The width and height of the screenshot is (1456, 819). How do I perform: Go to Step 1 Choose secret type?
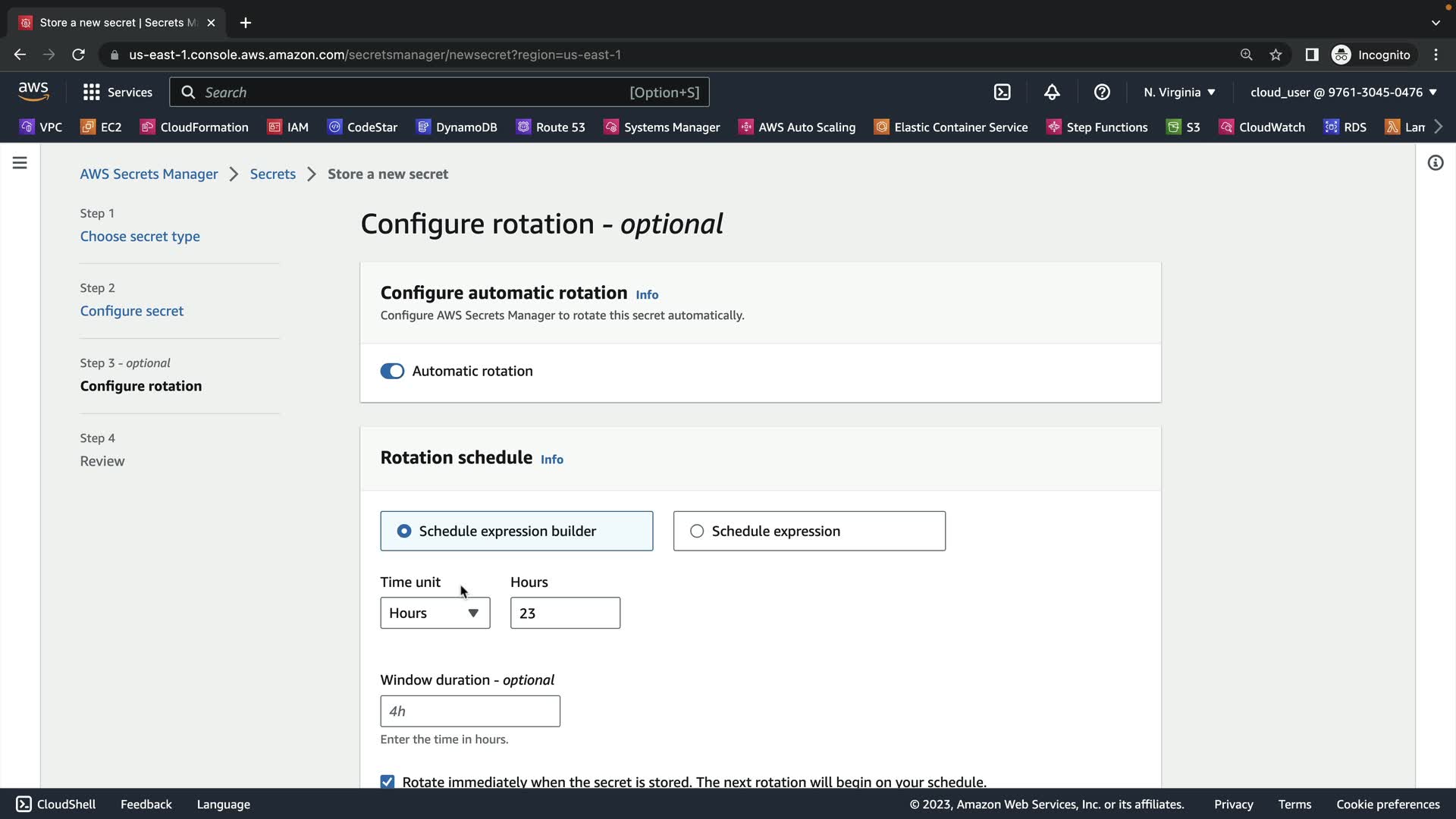point(140,236)
